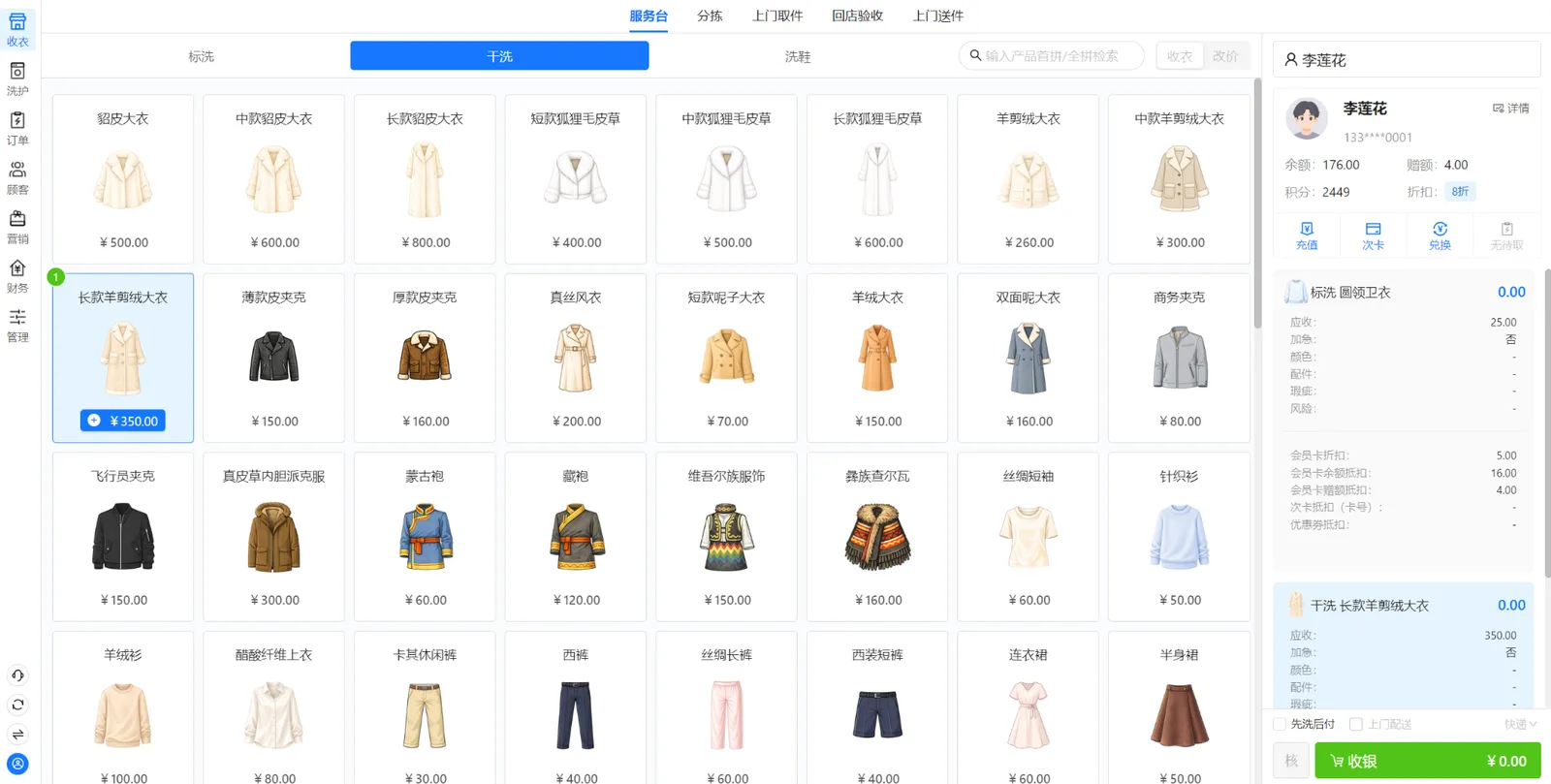Viewport: 1551px width, 784px height.
Task: Switch to the 上门送件 top tab
Action: (x=937, y=16)
